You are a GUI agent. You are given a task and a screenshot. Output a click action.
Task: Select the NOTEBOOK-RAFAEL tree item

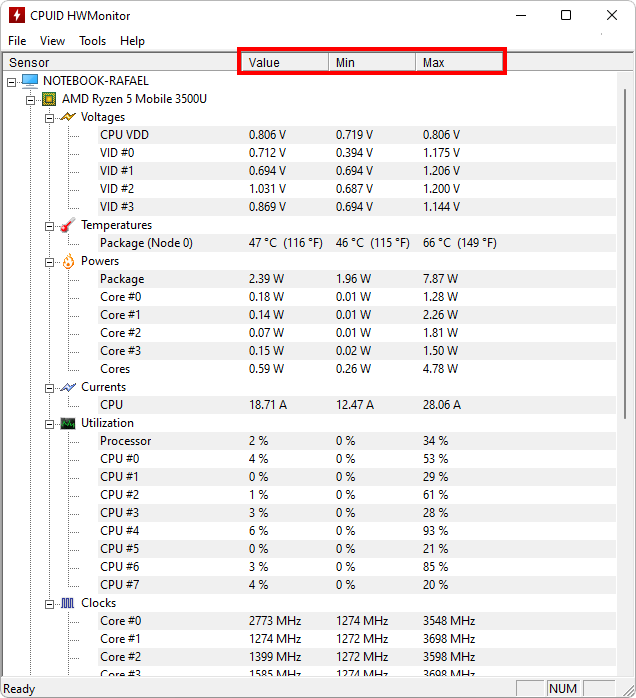pos(96,81)
